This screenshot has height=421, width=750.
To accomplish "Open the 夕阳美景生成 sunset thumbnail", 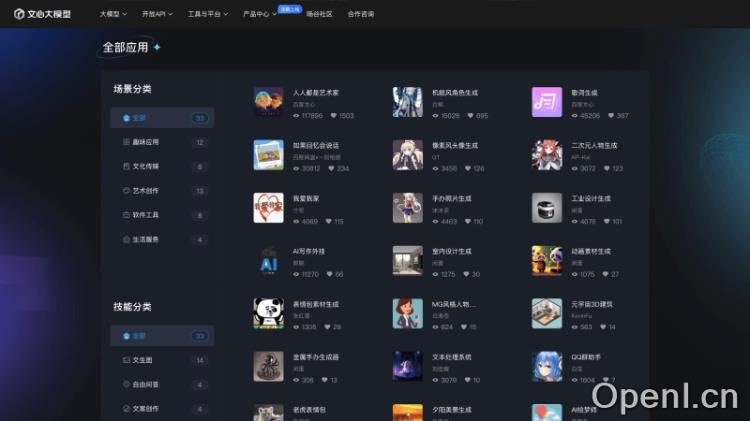I will click(408, 412).
